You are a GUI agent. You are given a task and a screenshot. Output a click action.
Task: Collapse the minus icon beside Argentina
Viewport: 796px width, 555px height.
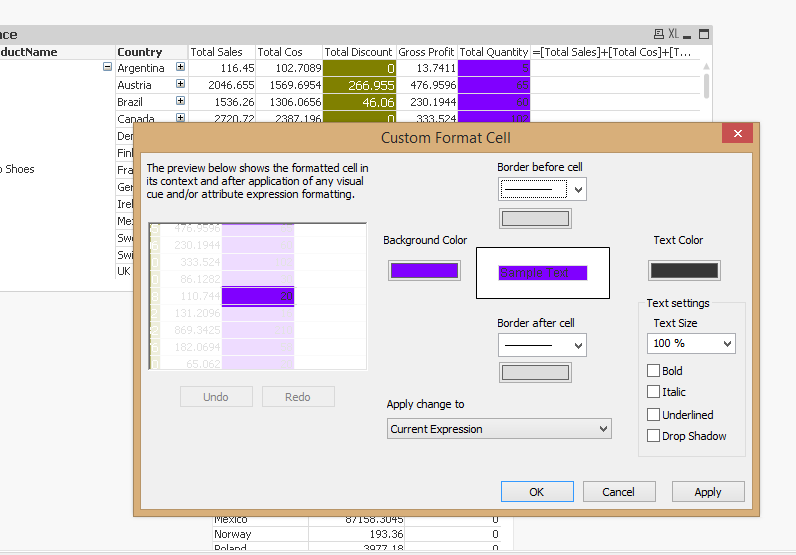[x=107, y=67]
